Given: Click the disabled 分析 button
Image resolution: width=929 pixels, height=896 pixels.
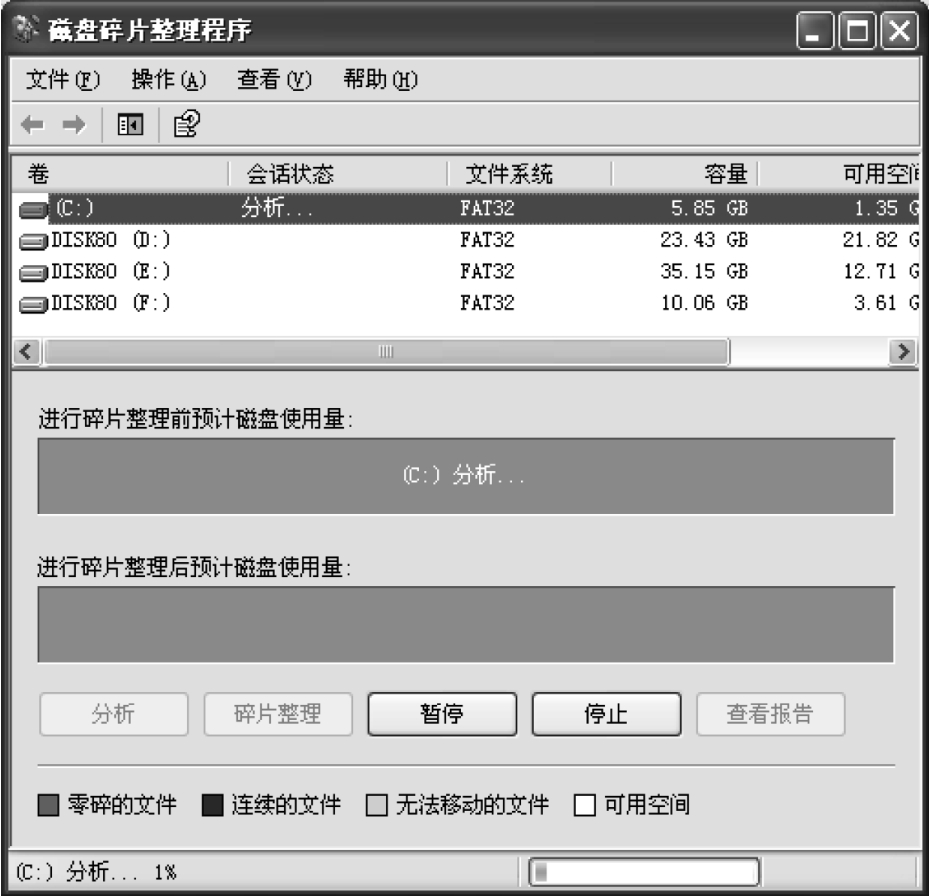Looking at the screenshot, I should coord(114,714).
